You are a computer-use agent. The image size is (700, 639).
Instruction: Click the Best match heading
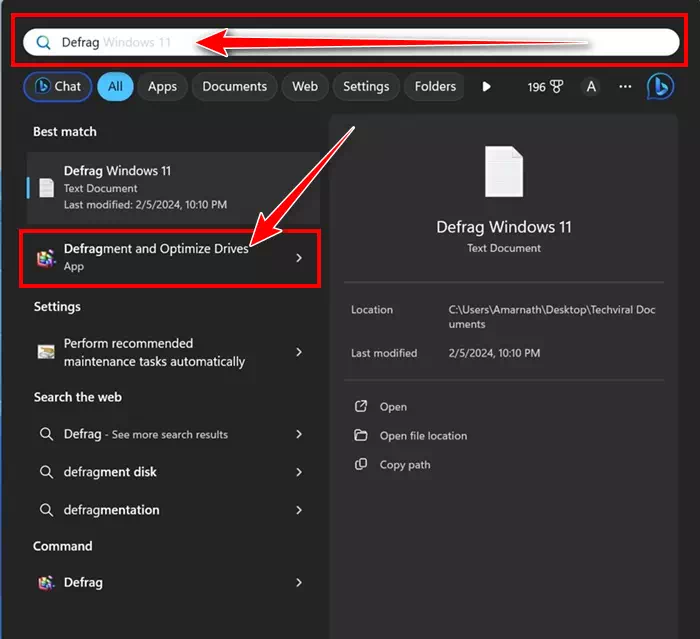click(65, 132)
